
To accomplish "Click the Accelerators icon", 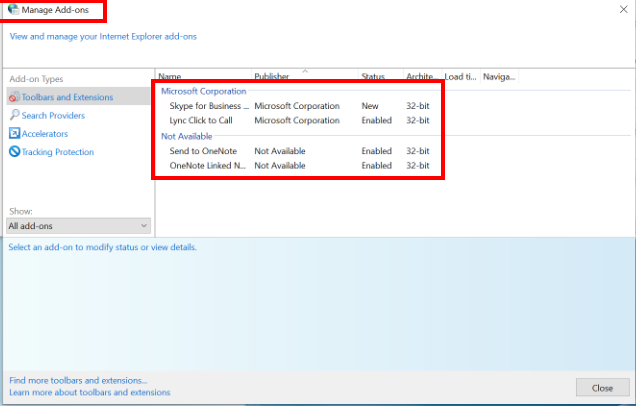I will point(15,134).
